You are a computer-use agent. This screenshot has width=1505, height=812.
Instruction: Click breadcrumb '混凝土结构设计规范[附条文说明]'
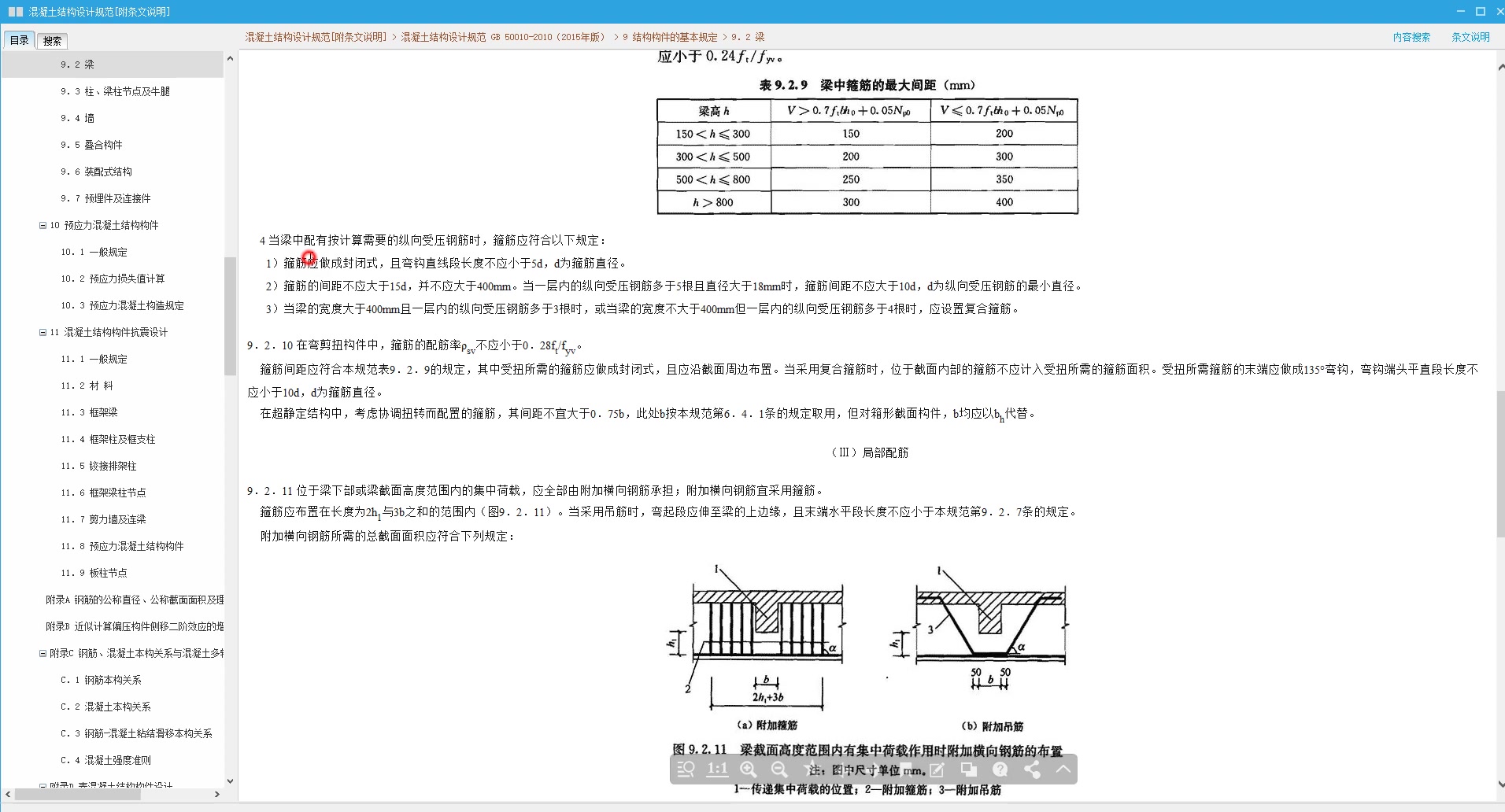(316, 37)
